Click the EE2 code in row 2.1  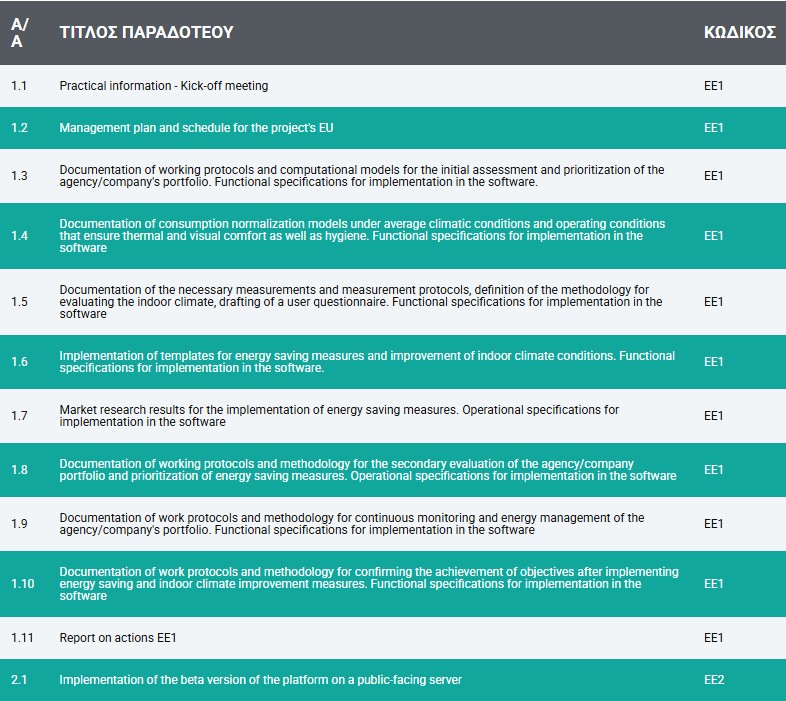(x=714, y=680)
